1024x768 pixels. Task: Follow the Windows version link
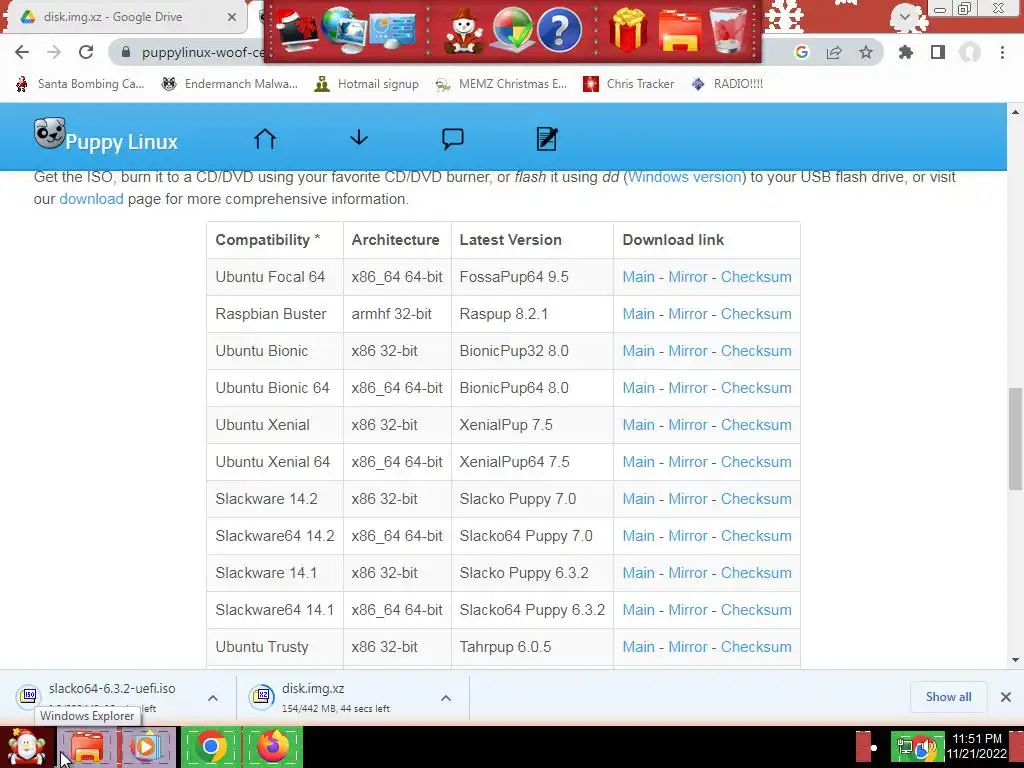pyautogui.click(x=684, y=177)
